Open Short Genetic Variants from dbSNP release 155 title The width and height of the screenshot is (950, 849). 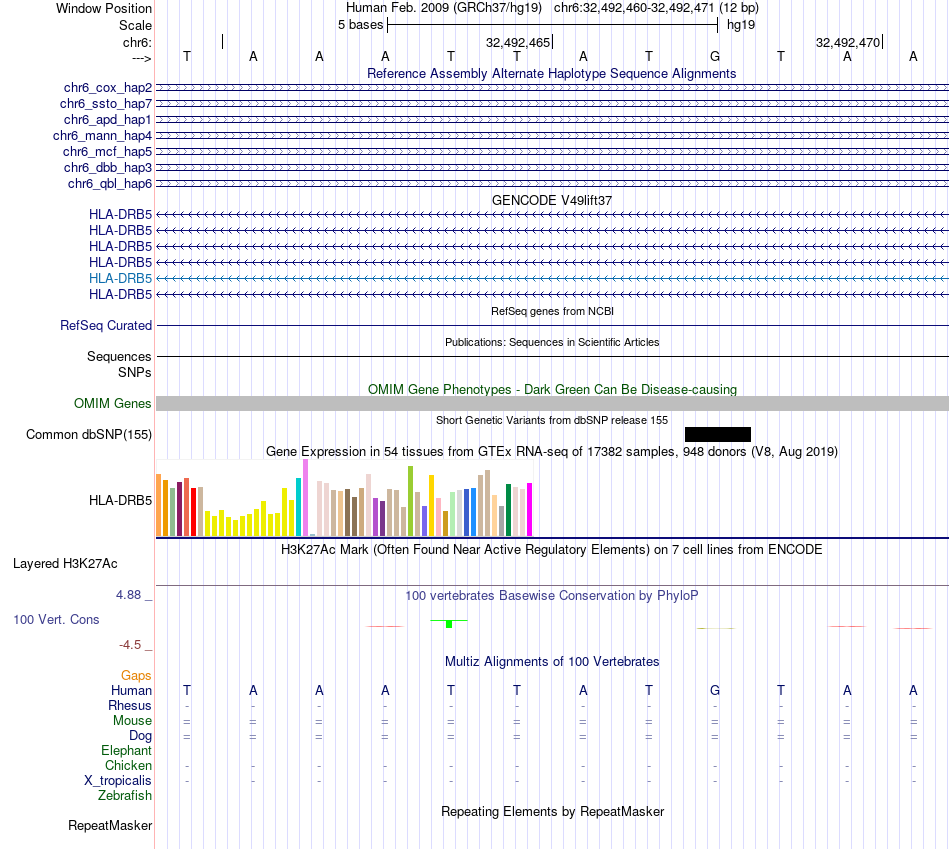pyautogui.click(x=552, y=420)
